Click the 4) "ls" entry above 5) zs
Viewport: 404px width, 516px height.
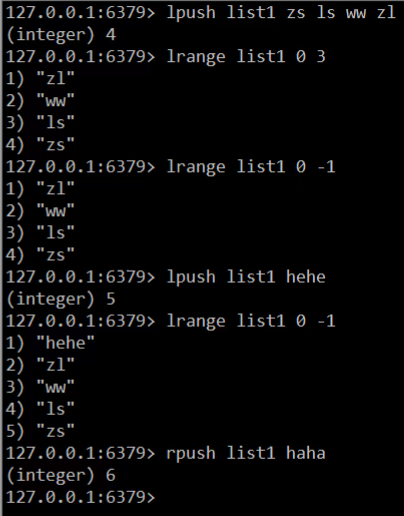(x=40, y=409)
